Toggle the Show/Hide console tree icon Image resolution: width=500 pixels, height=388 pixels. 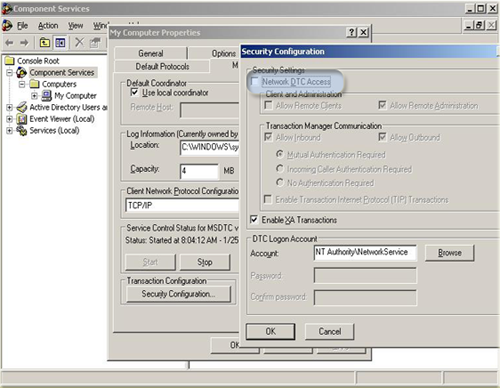click(x=60, y=42)
